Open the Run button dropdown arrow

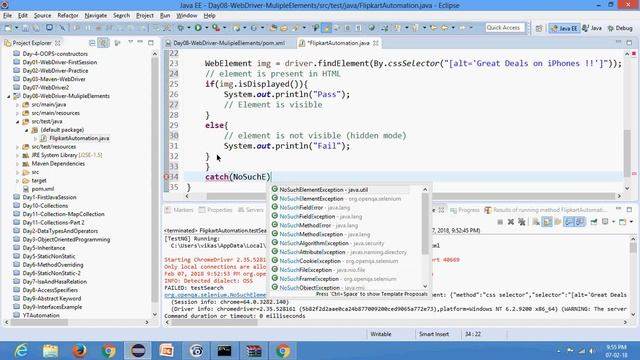pos(206,28)
